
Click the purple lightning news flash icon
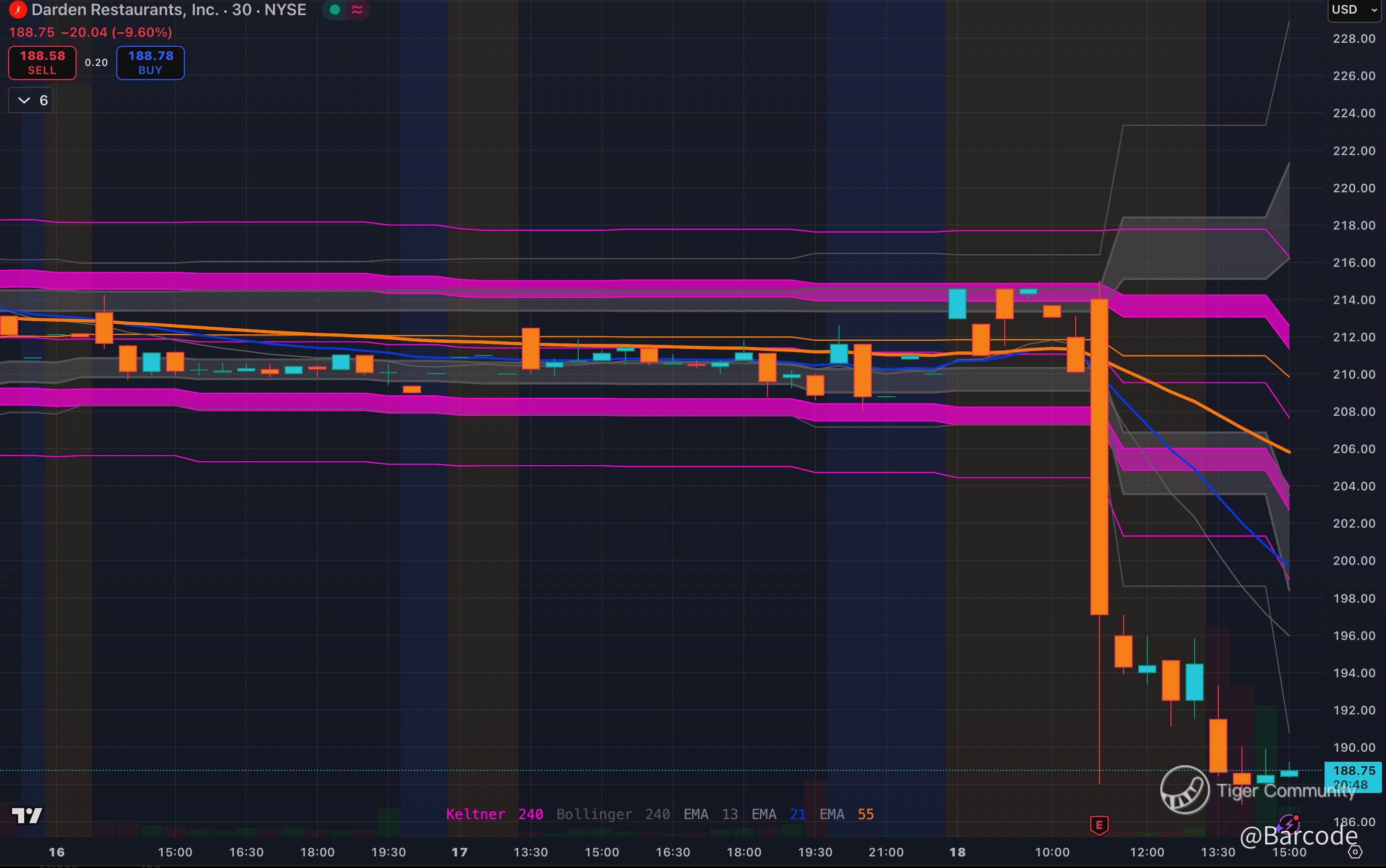(x=1289, y=825)
